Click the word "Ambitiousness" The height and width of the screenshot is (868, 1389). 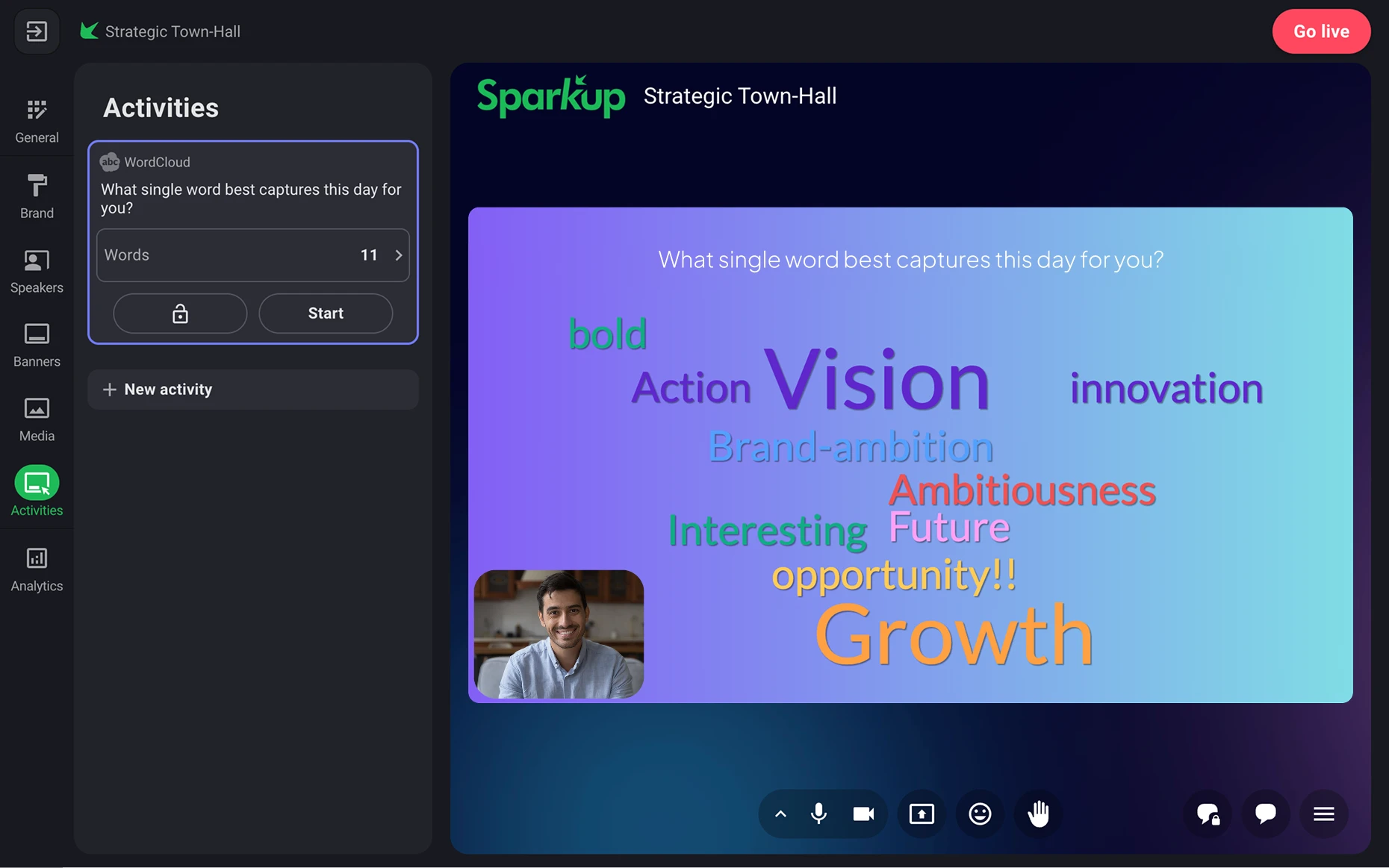(1022, 490)
